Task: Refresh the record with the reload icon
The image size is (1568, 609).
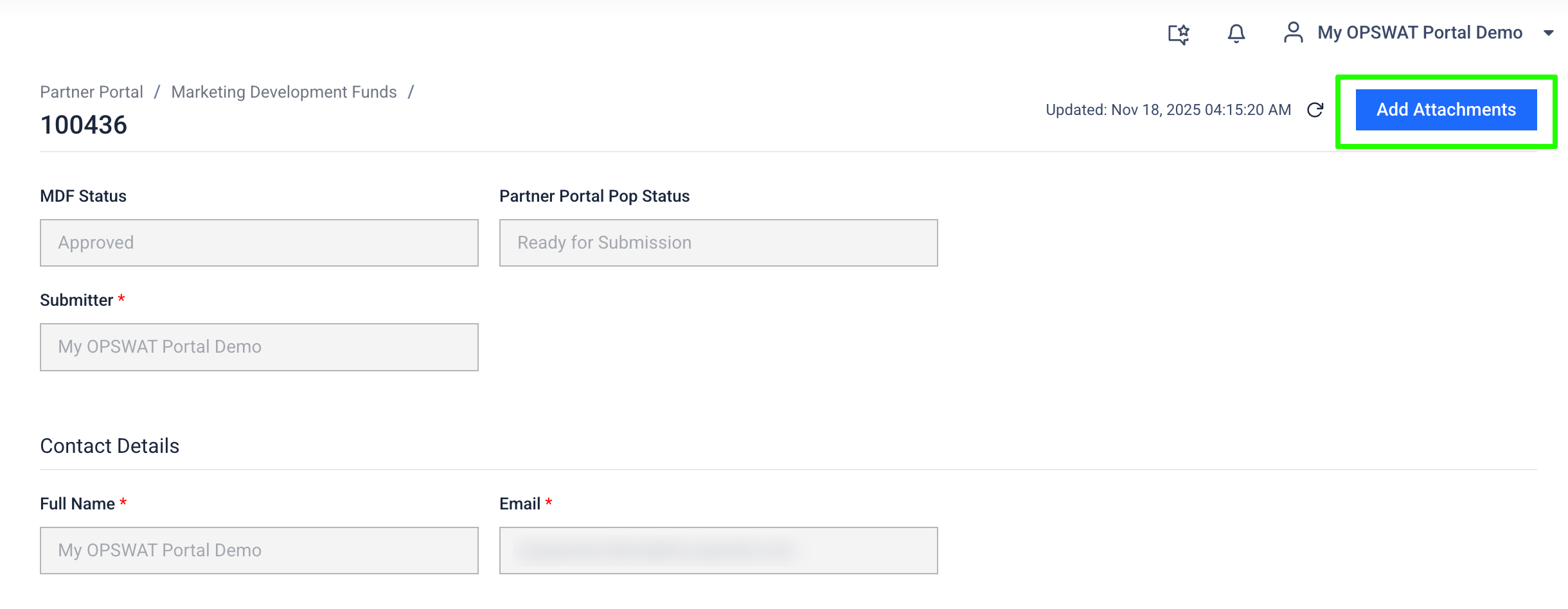Action: [x=1315, y=110]
